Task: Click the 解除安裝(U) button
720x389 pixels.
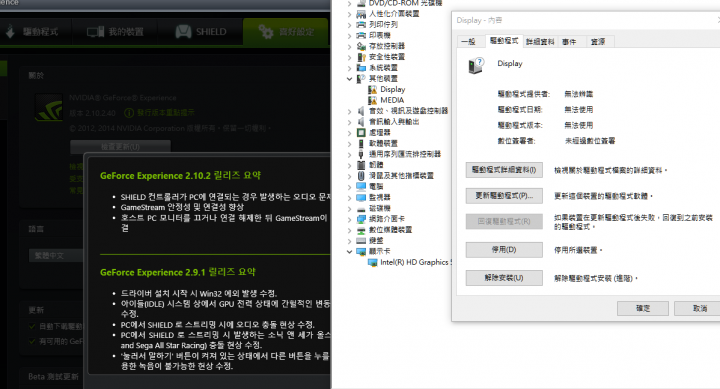Action: click(504, 278)
